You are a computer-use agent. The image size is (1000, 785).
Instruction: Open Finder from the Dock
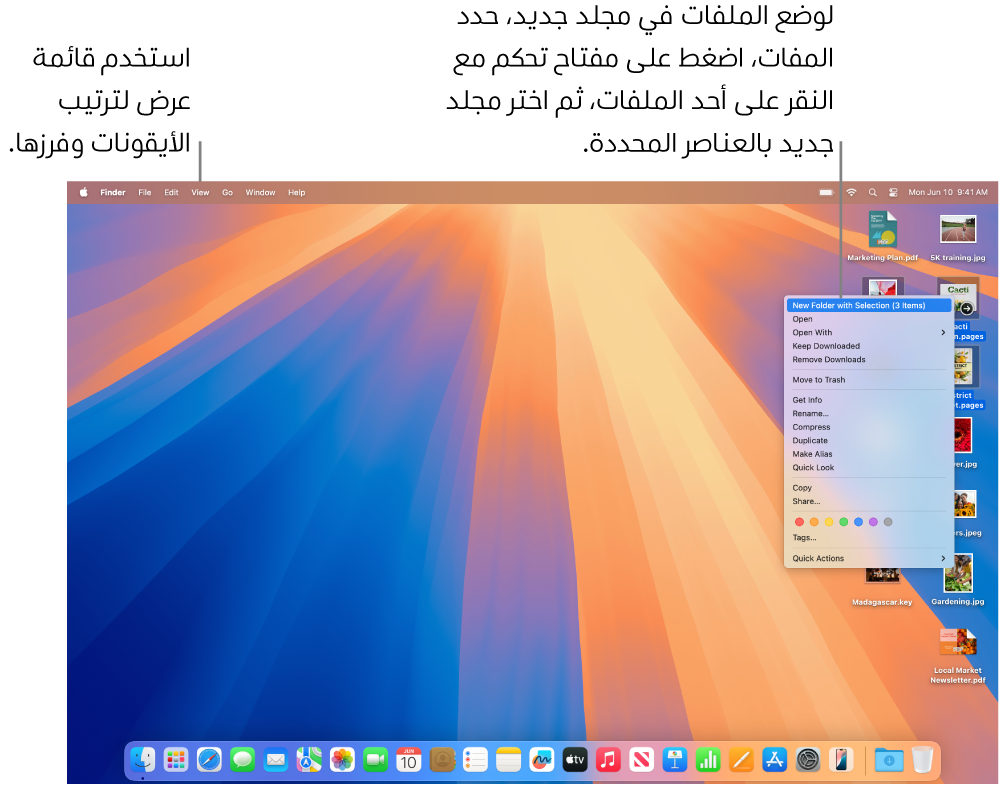(x=143, y=759)
